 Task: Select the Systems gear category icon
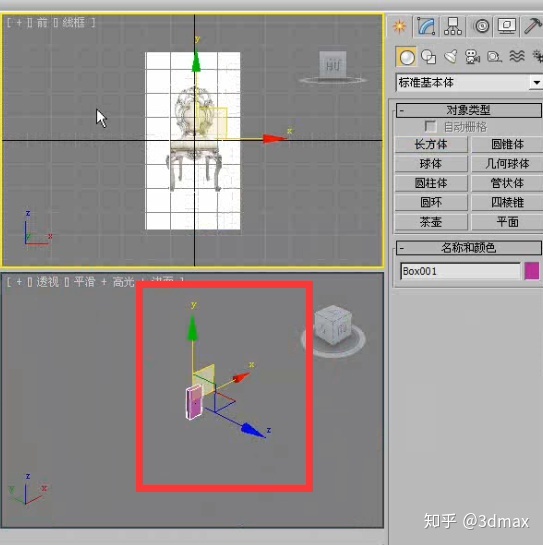click(x=537, y=56)
